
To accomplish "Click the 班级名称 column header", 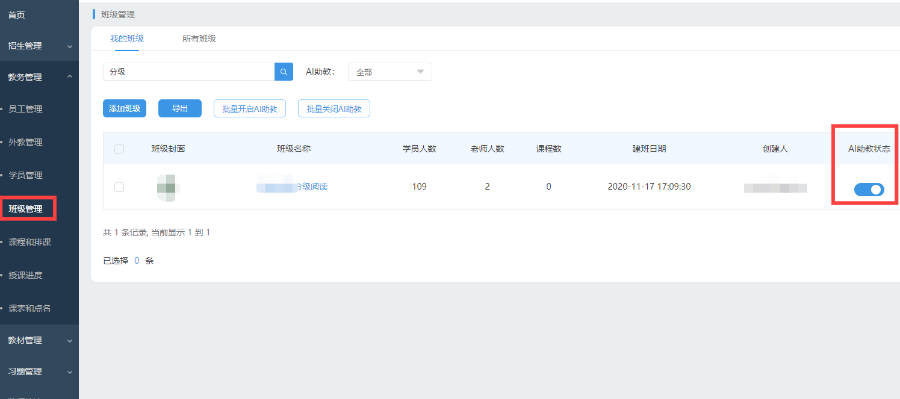I will (x=294, y=149).
